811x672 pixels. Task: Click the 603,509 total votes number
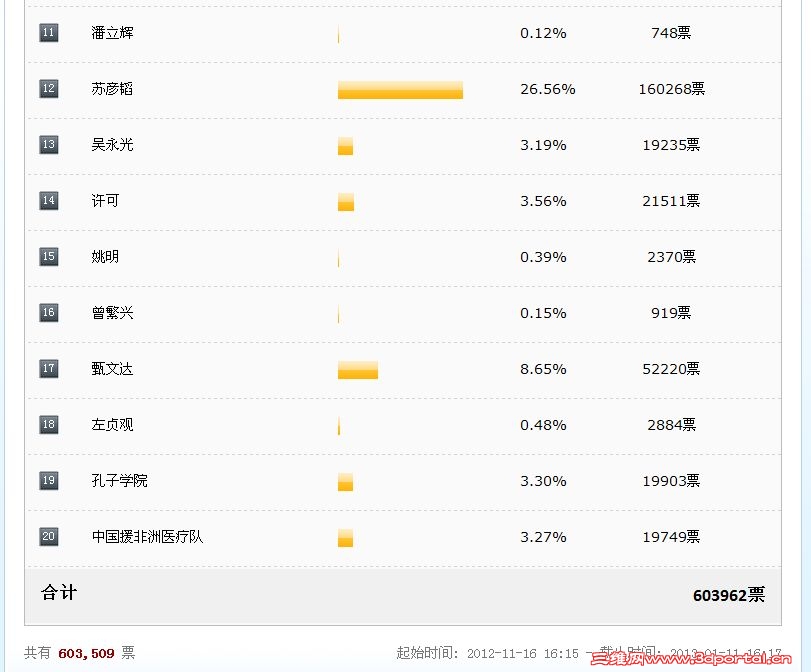(86, 653)
